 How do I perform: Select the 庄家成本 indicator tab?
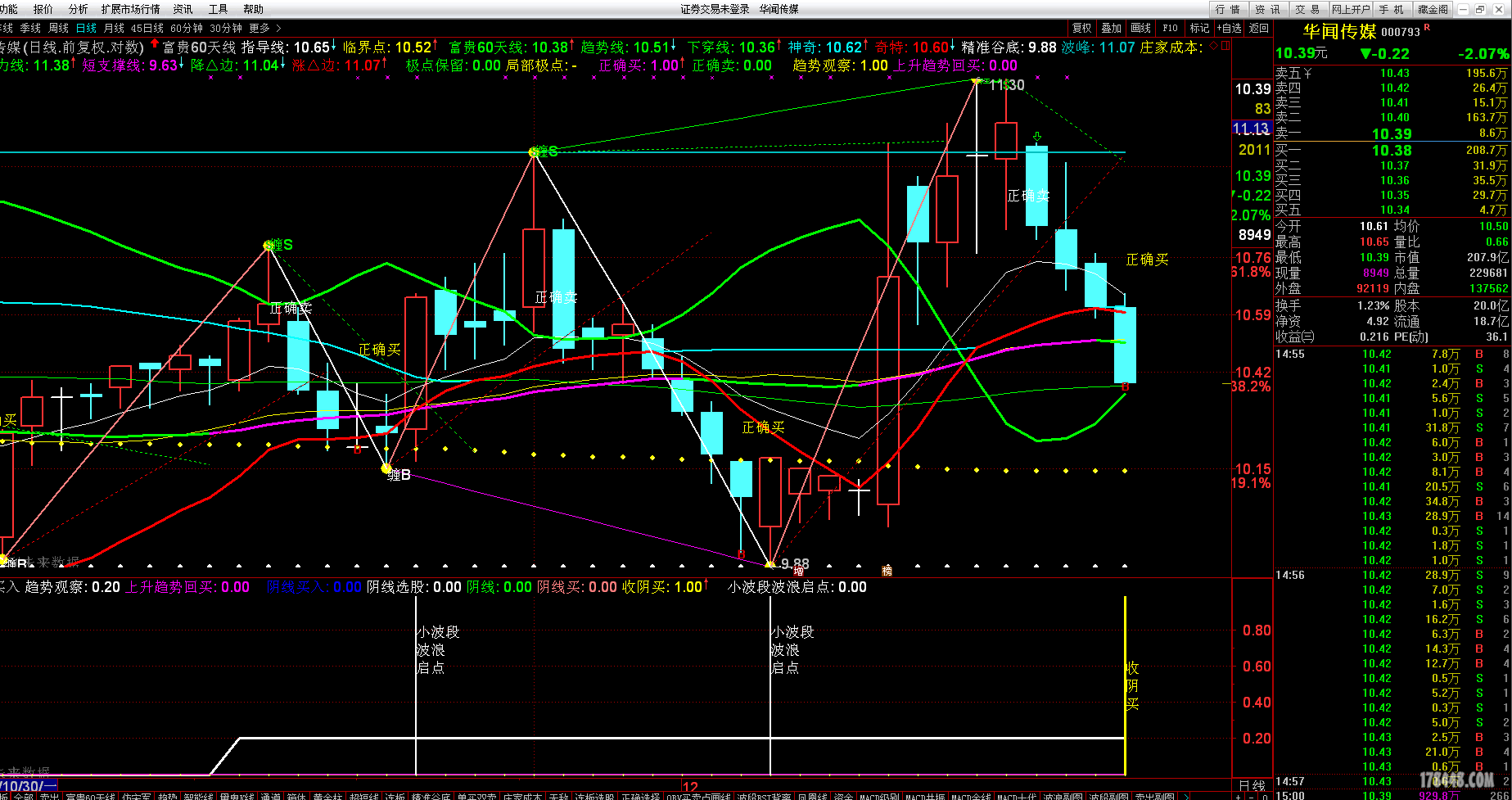coord(522,795)
